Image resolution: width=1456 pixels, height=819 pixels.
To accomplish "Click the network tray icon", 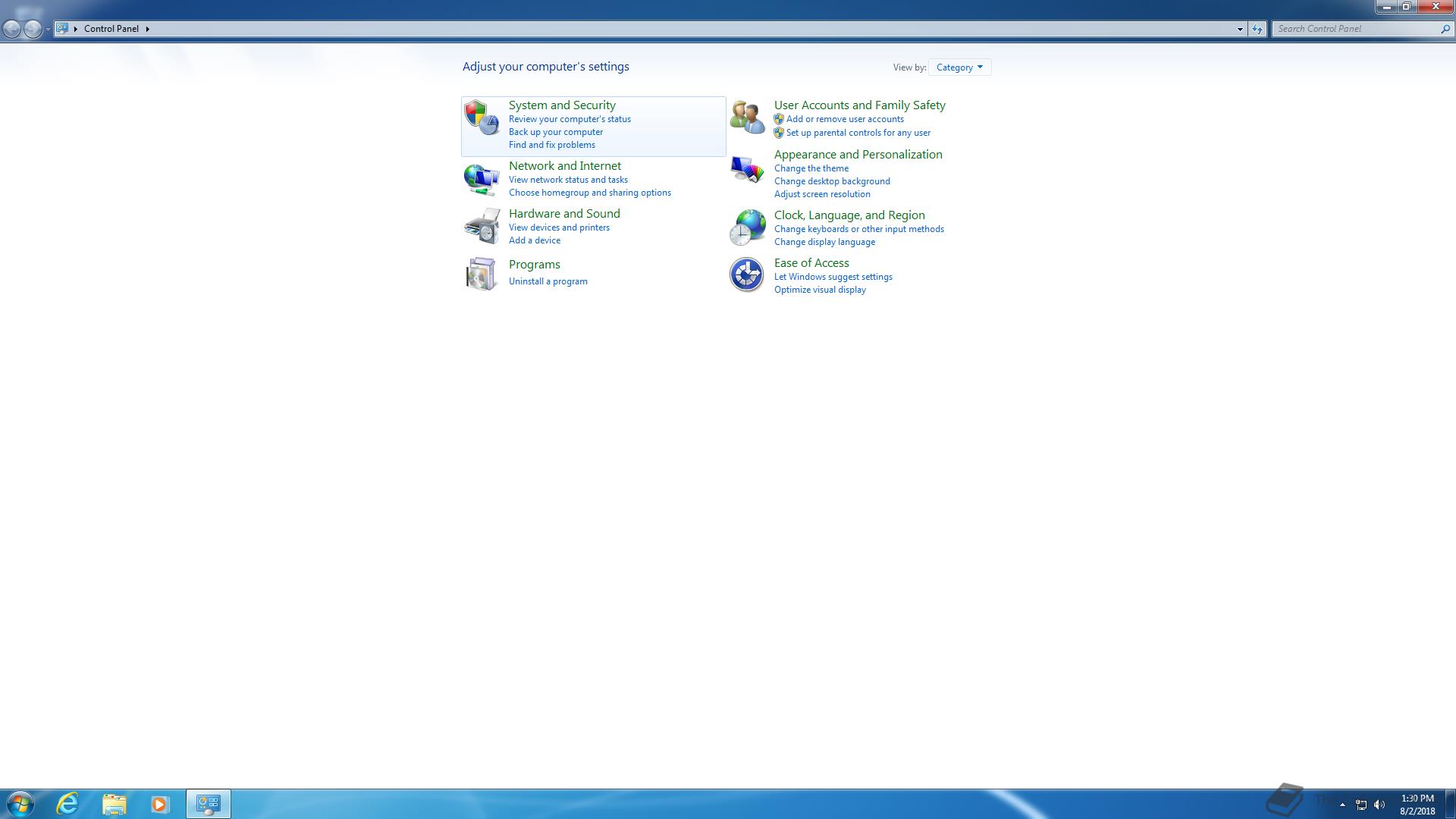I will coord(1361,805).
